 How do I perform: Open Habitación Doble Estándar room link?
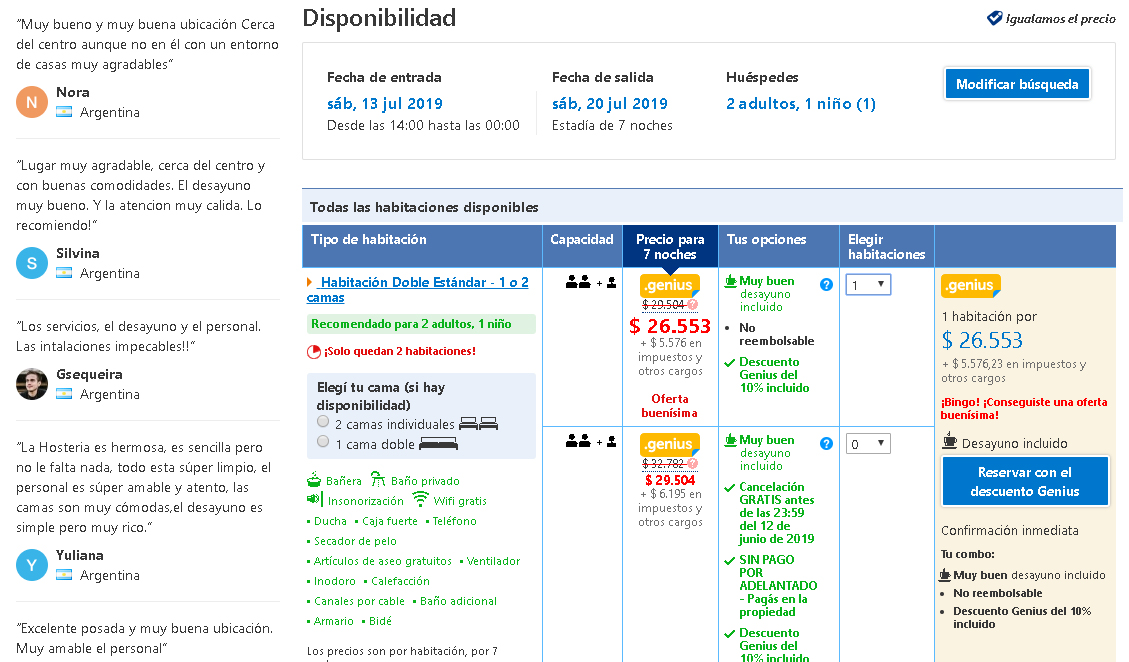point(418,290)
